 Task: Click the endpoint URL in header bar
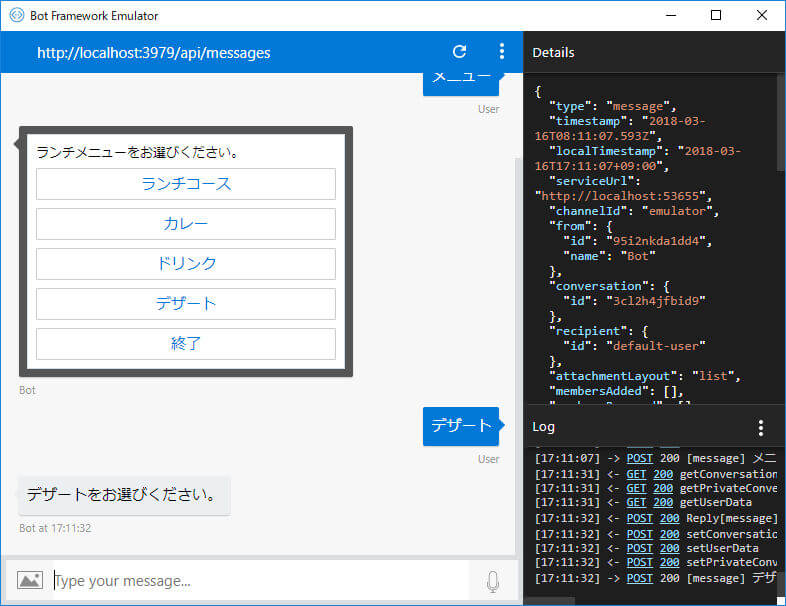[x=153, y=53]
